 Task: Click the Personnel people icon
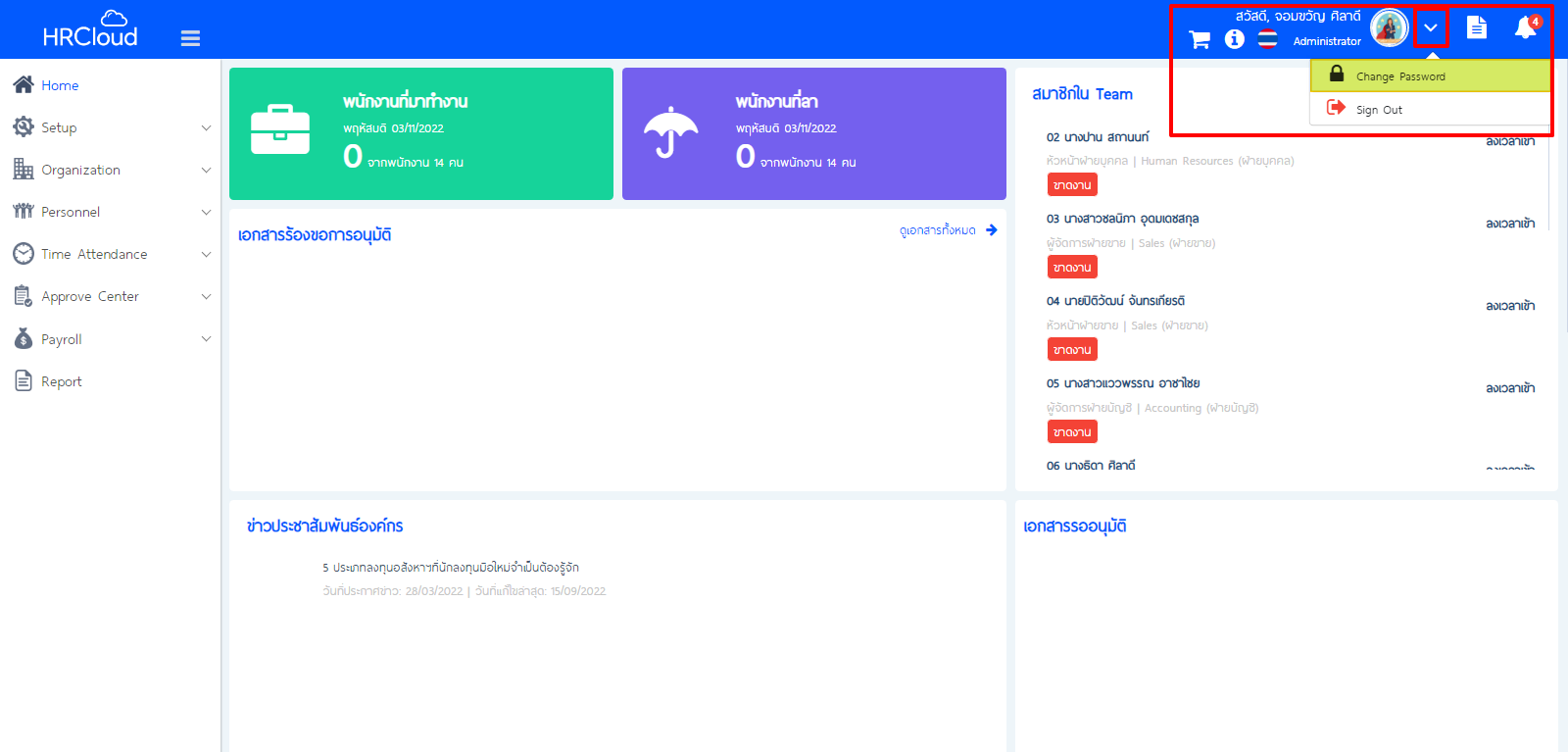coord(24,211)
